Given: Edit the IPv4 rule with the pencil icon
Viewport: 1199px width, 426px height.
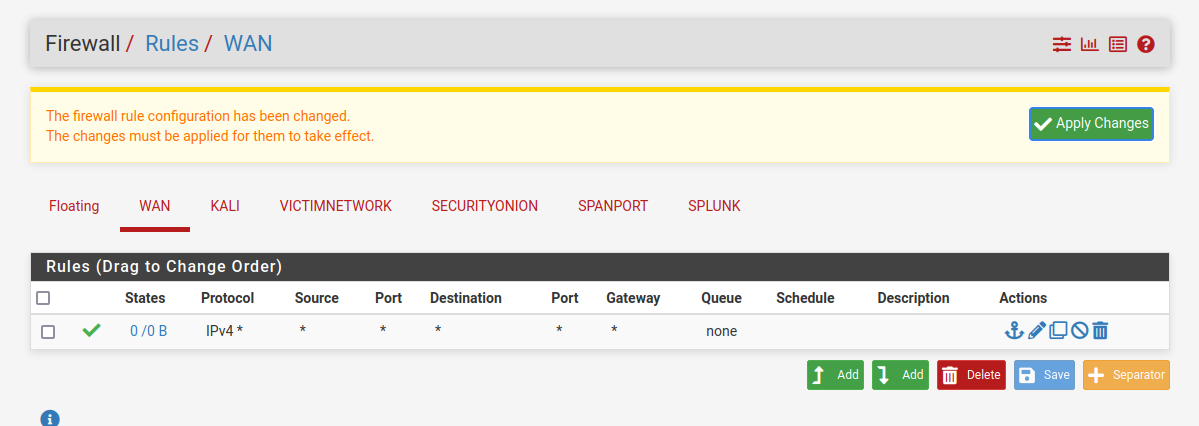Looking at the screenshot, I should pos(1037,330).
